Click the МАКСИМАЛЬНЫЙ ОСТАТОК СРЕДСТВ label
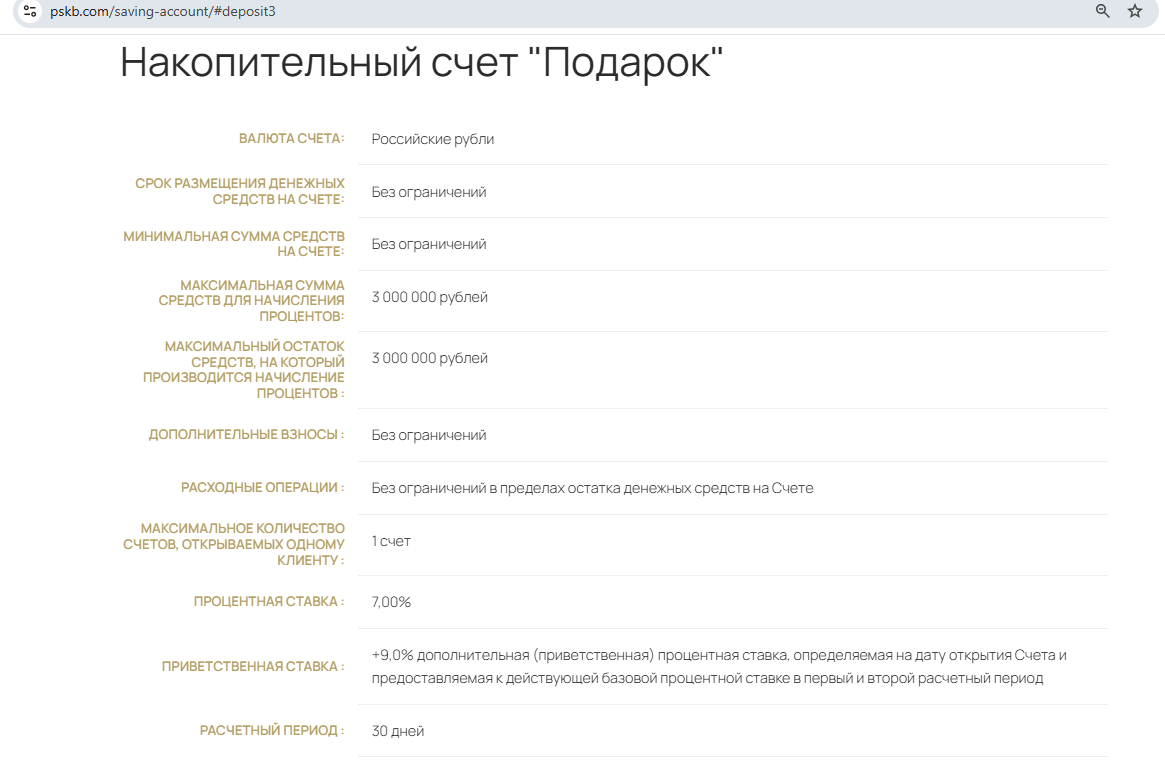The image size is (1165, 762). coord(244,369)
